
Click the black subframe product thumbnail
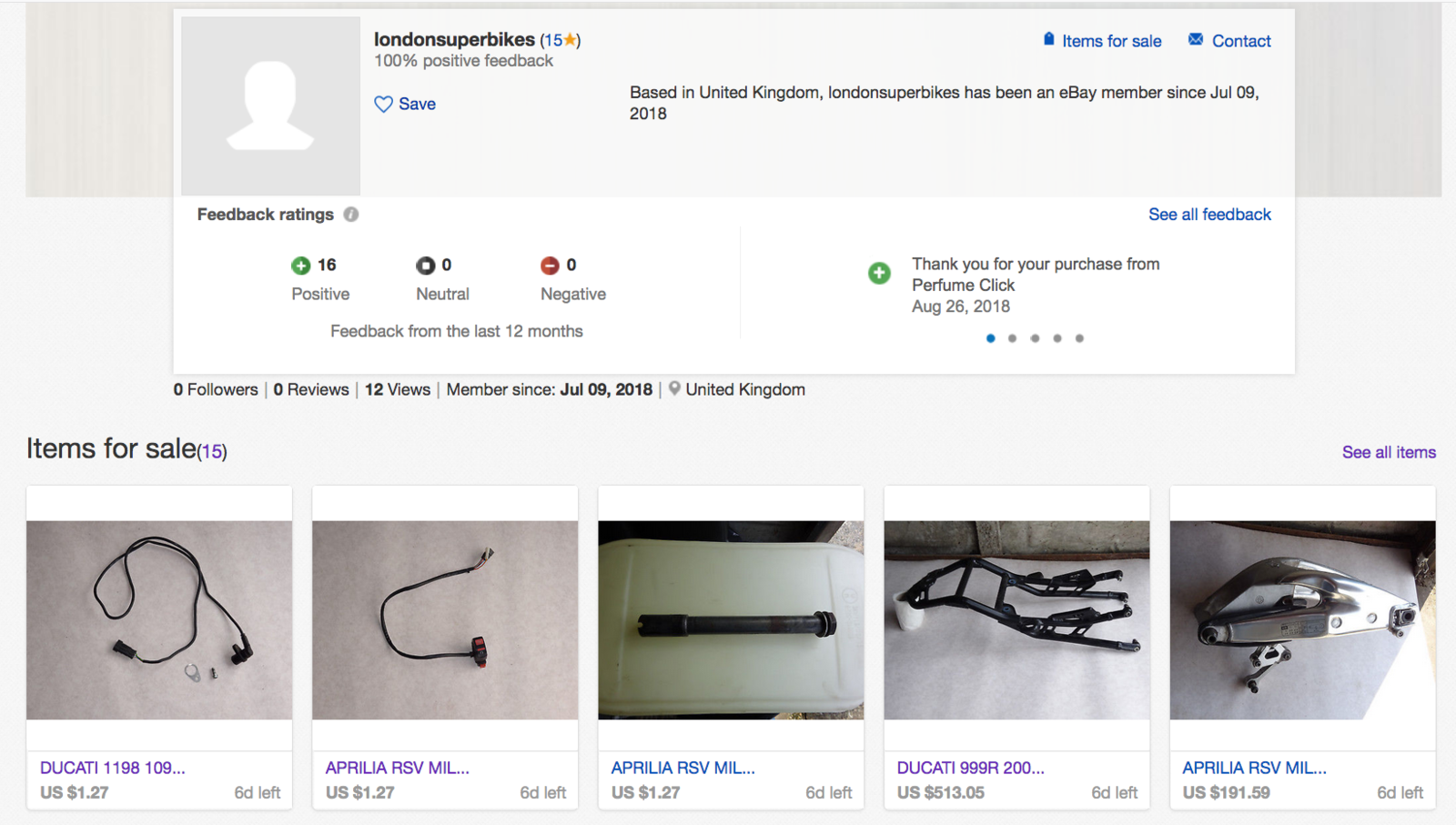pyautogui.click(x=1016, y=620)
